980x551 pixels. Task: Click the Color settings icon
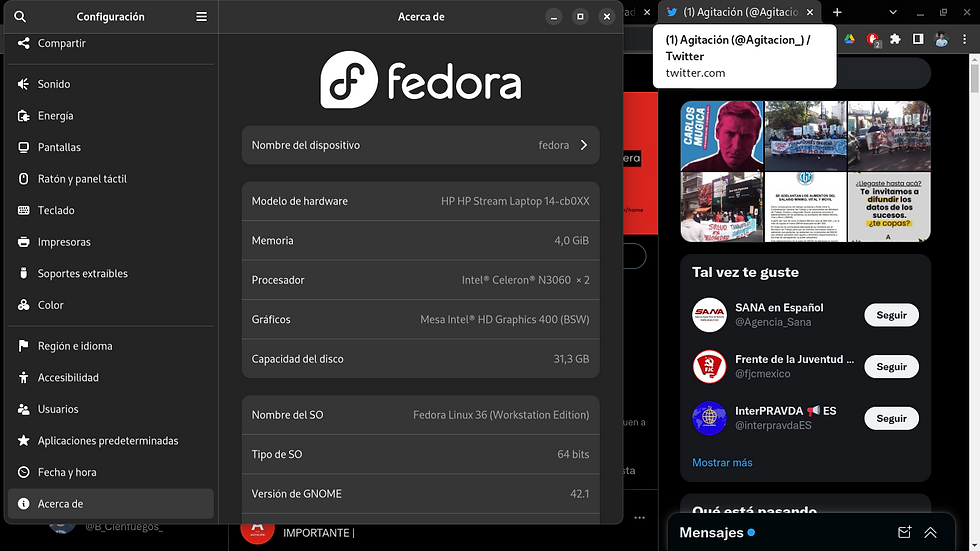pyautogui.click(x=23, y=305)
